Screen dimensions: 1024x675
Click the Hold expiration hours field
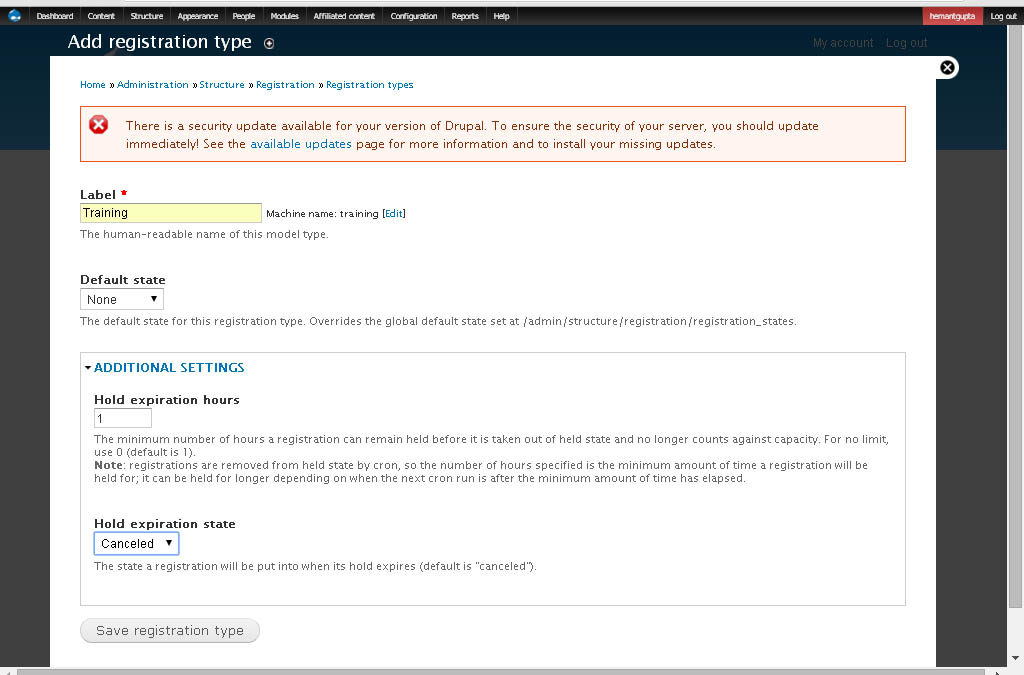coord(123,418)
